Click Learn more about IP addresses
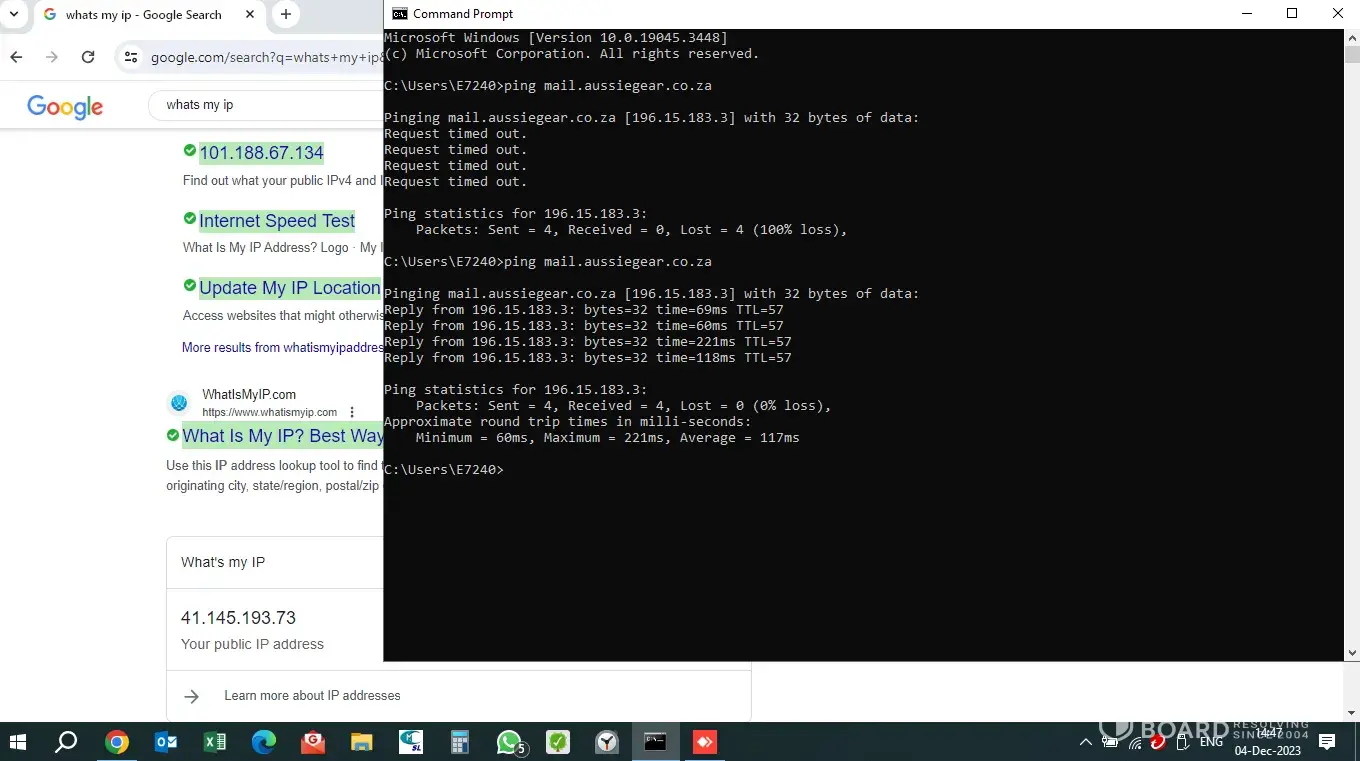This screenshot has width=1360, height=761. [x=312, y=696]
